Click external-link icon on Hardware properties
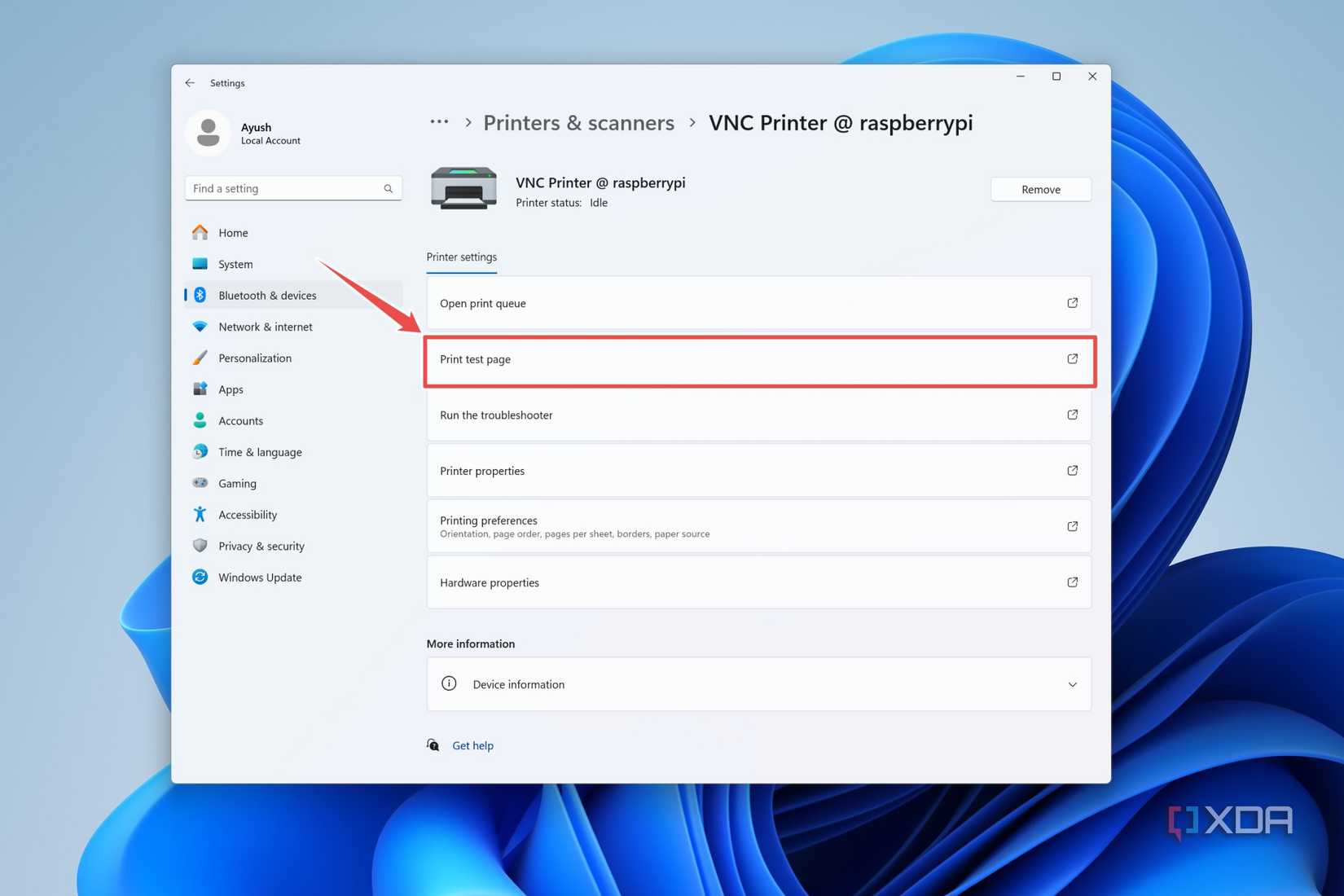This screenshot has height=896, width=1344. coord(1073,582)
